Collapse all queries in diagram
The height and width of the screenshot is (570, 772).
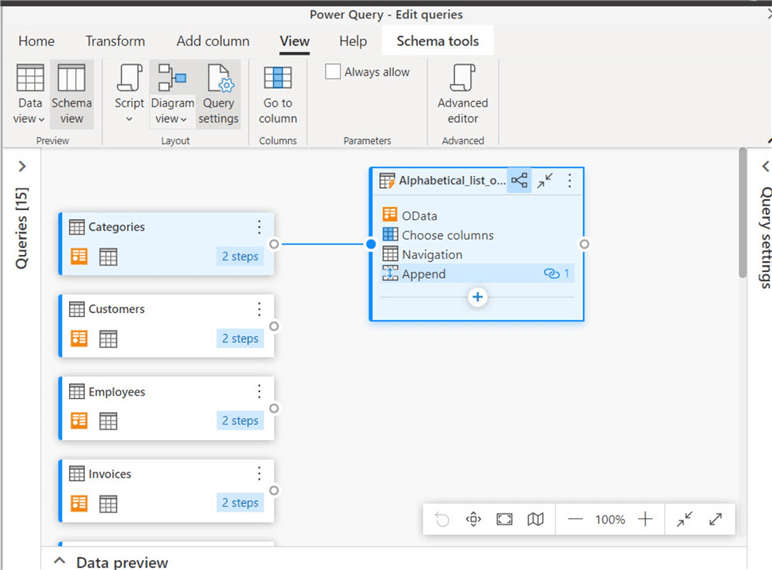684,519
